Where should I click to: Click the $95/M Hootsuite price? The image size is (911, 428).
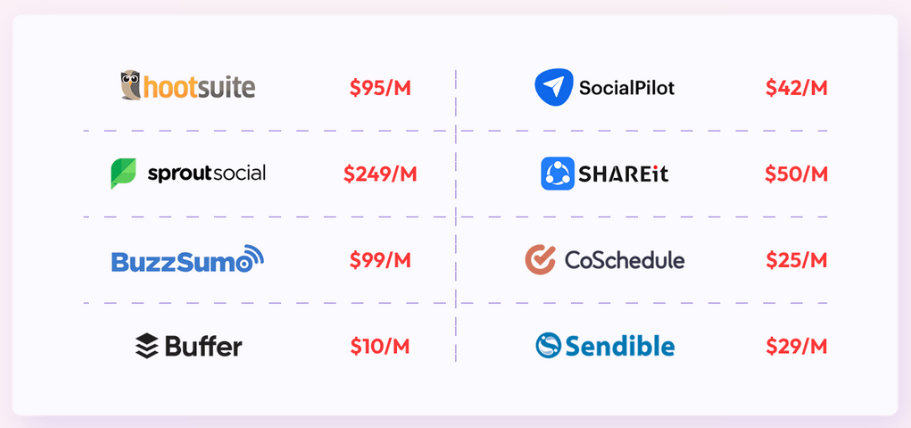[x=380, y=88]
